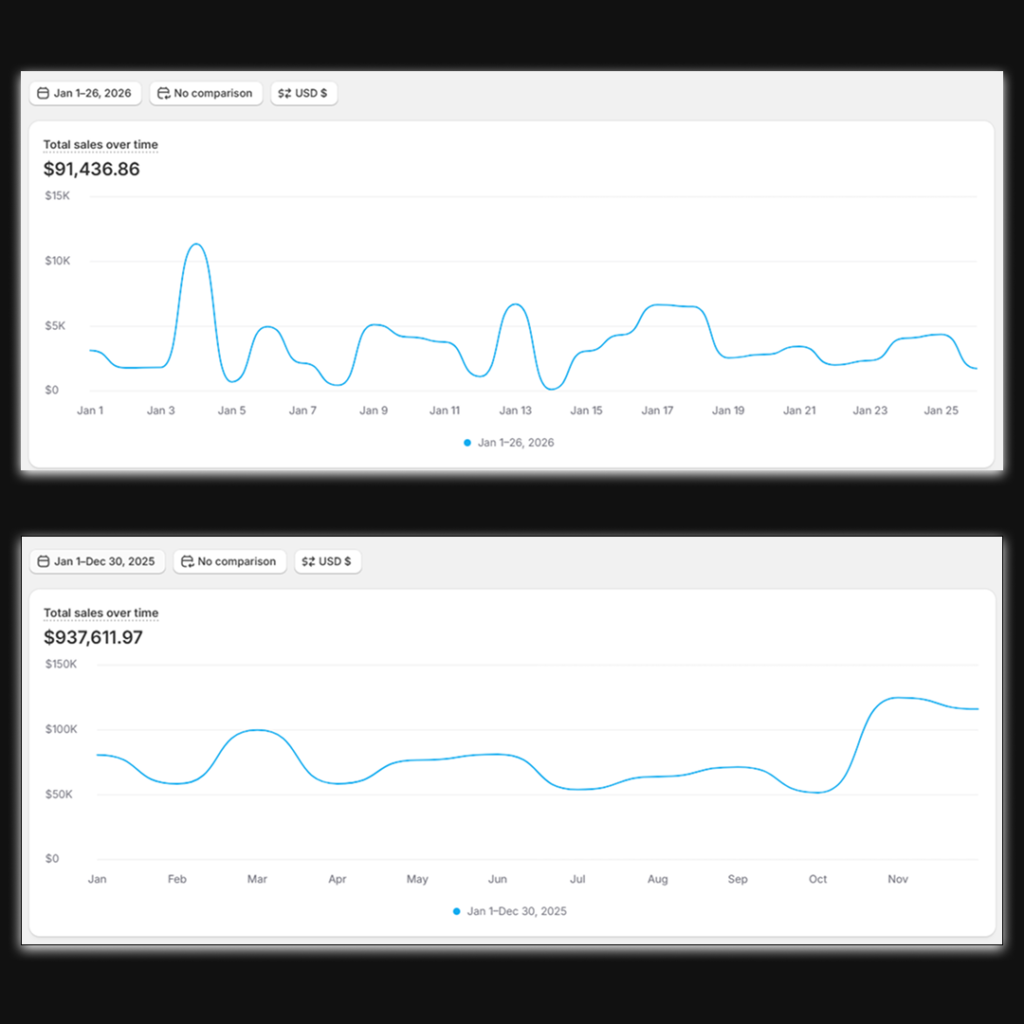Select the USD $ currency button in the 2025 report
This screenshot has height=1024, width=1024.
[x=335, y=562]
